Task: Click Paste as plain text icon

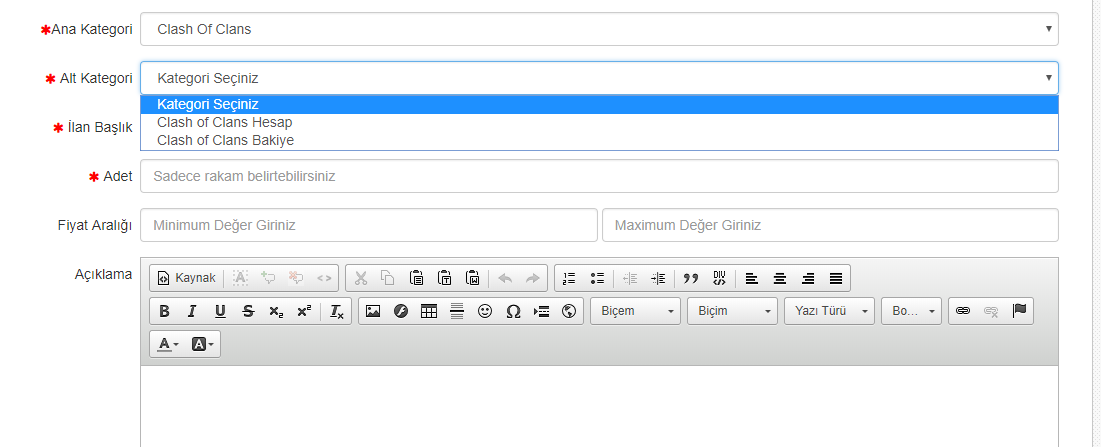Action: (445, 278)
